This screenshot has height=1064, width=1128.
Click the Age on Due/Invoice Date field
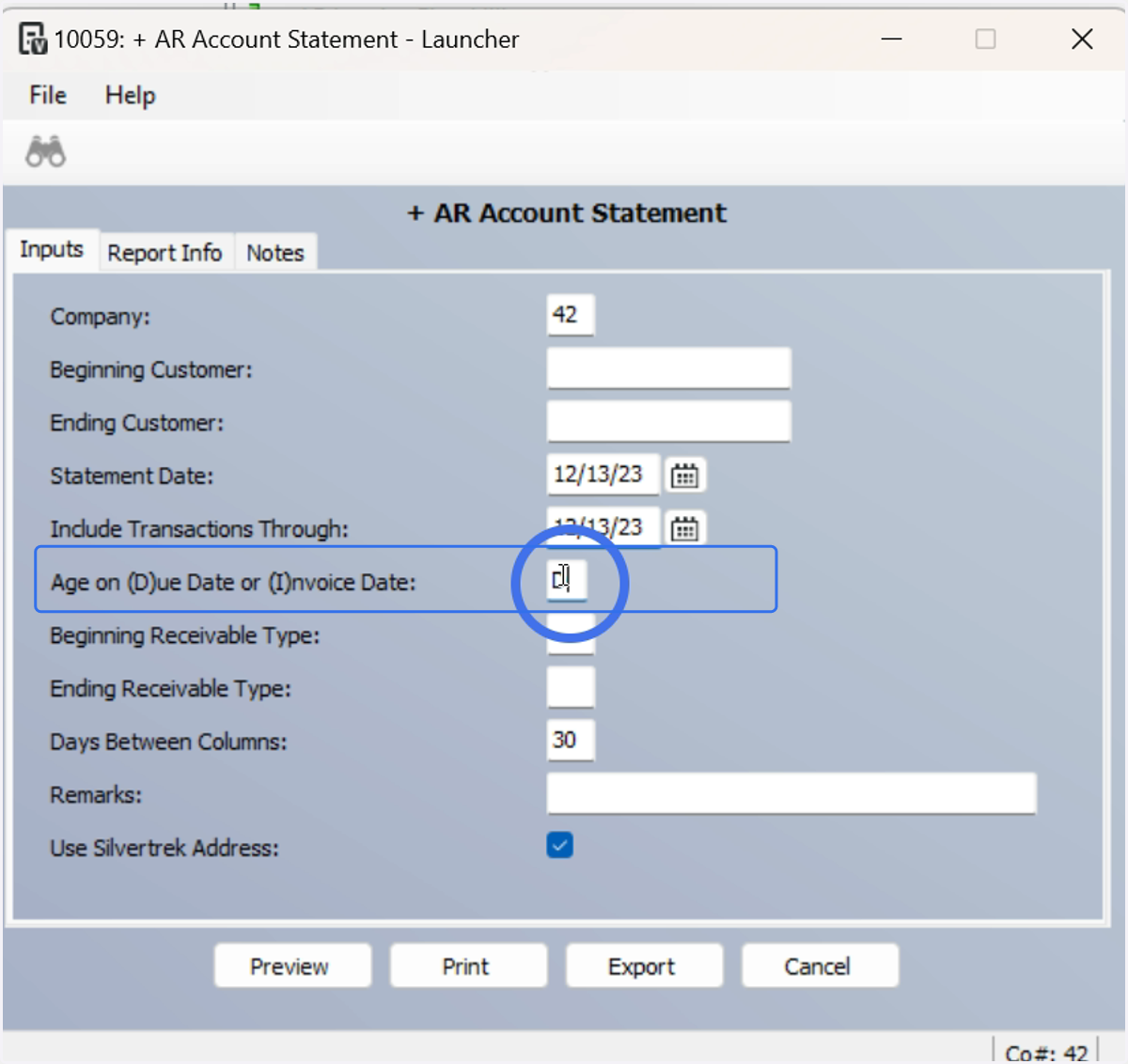coord(567,580)
